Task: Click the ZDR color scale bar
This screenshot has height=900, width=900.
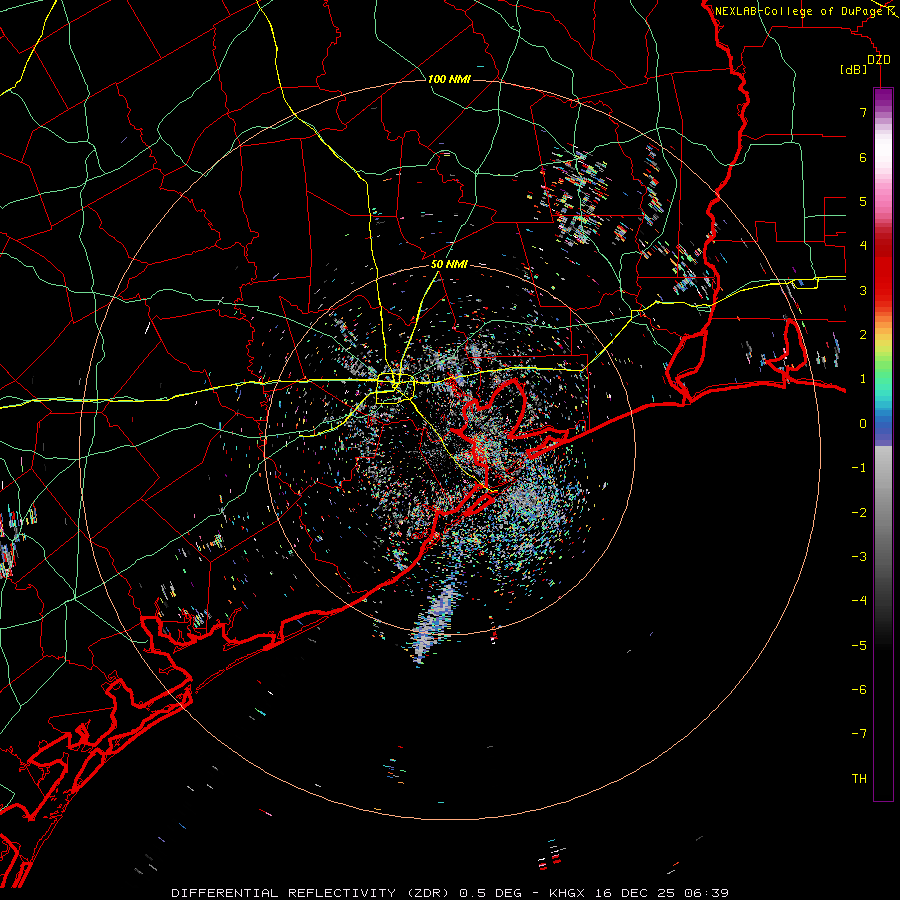Action: (883, 444)
